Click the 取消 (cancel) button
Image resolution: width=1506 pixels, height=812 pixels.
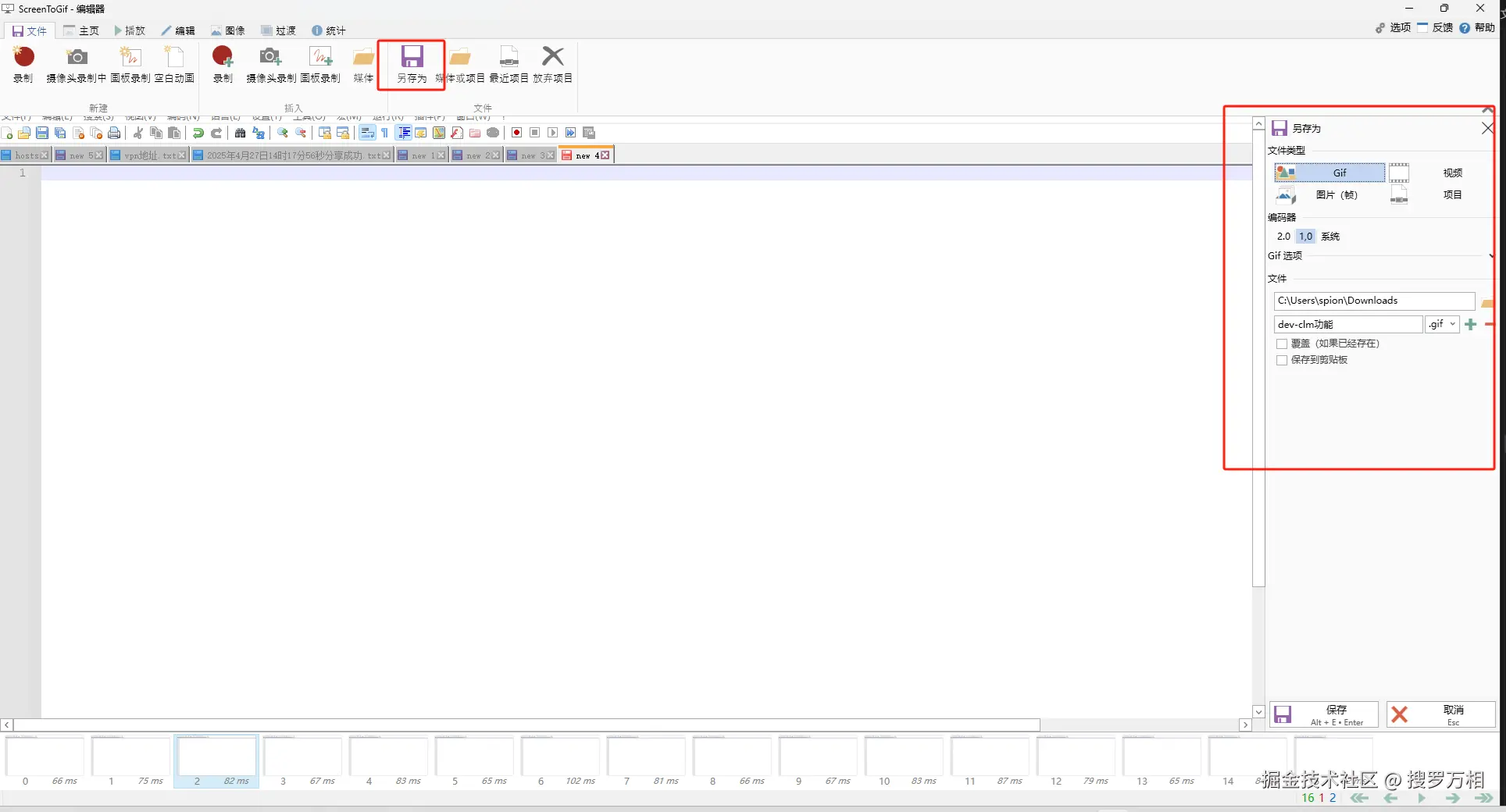click(1440, 714)
